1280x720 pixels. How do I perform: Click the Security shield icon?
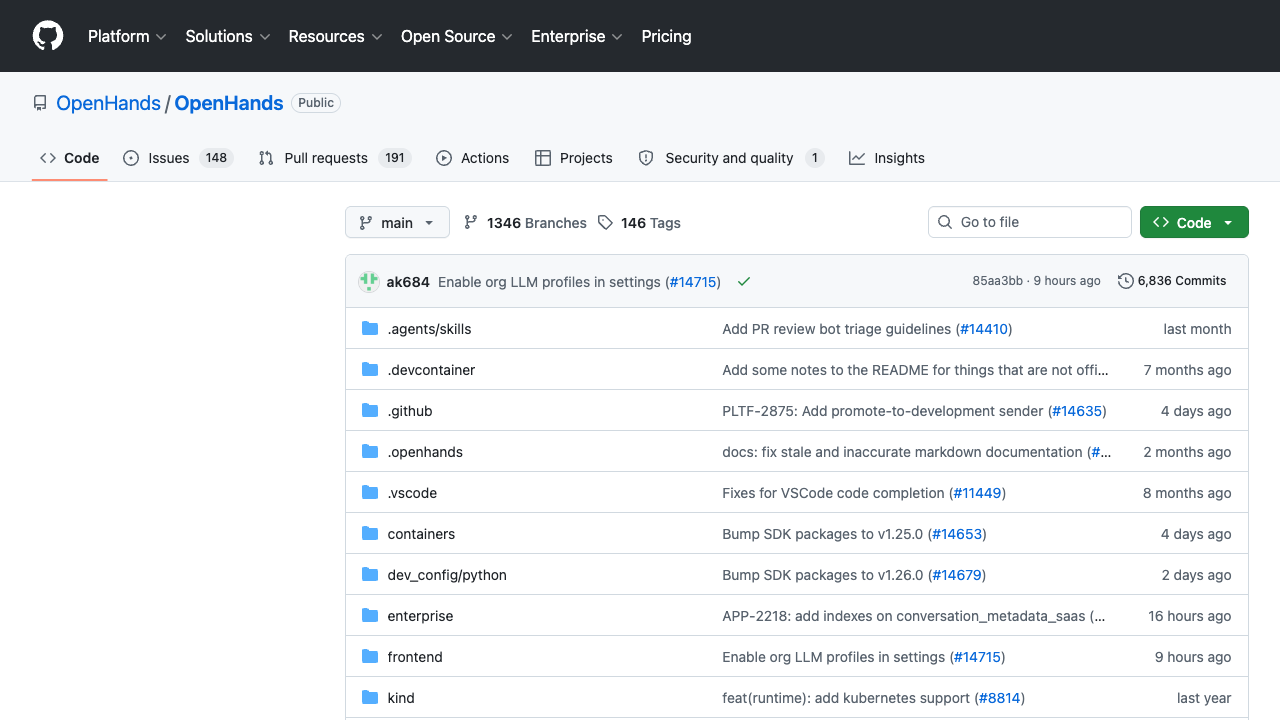[646, 158]
